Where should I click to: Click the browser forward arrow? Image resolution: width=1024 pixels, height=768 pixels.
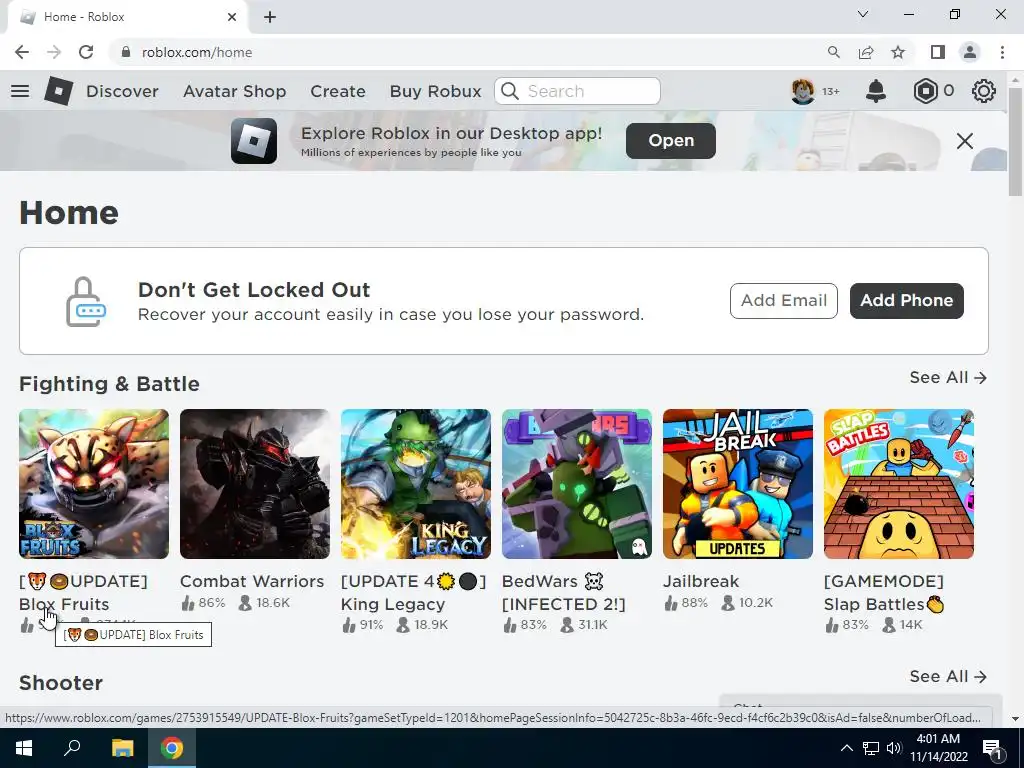[x=54, y=52]
